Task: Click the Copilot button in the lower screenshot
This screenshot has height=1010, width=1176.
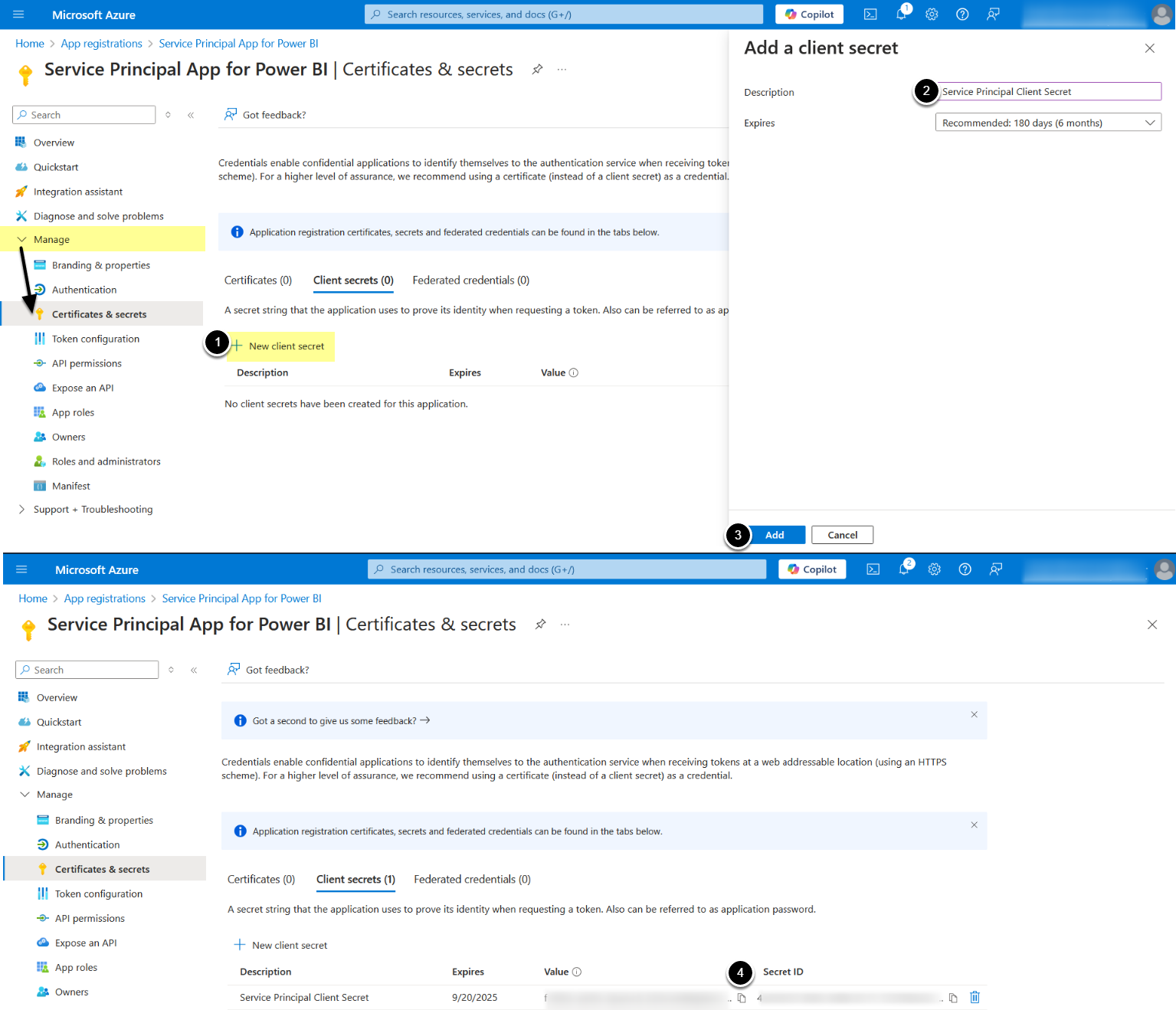Action: coord(812,569)
